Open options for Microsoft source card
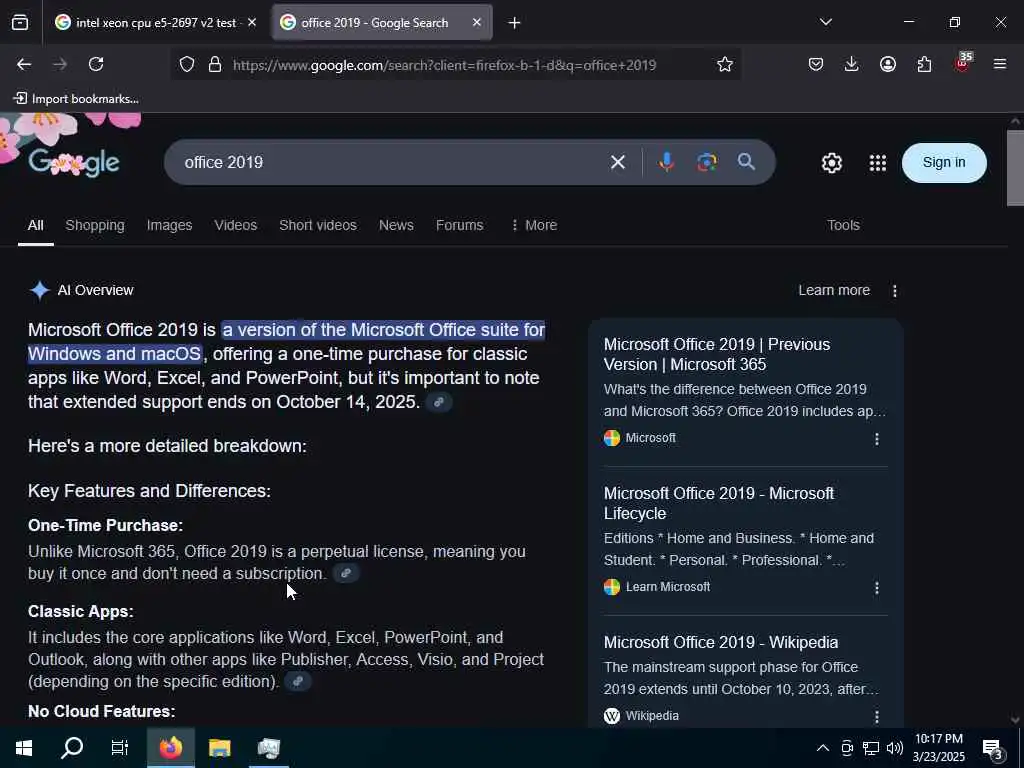Image resolution: width=1024 pixels, height=768 pixels. point(877,439)
